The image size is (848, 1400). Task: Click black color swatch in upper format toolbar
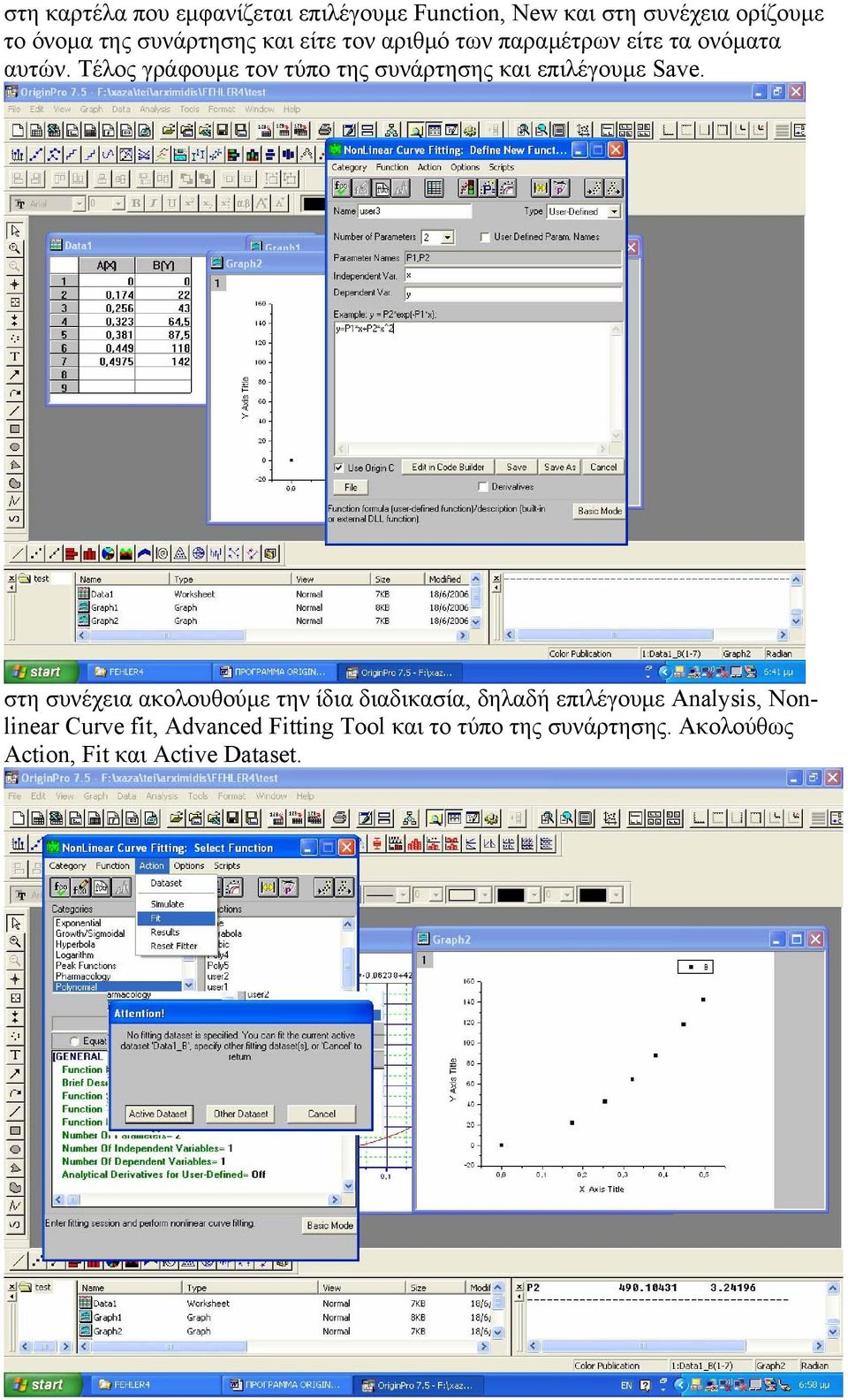[314, 203]
